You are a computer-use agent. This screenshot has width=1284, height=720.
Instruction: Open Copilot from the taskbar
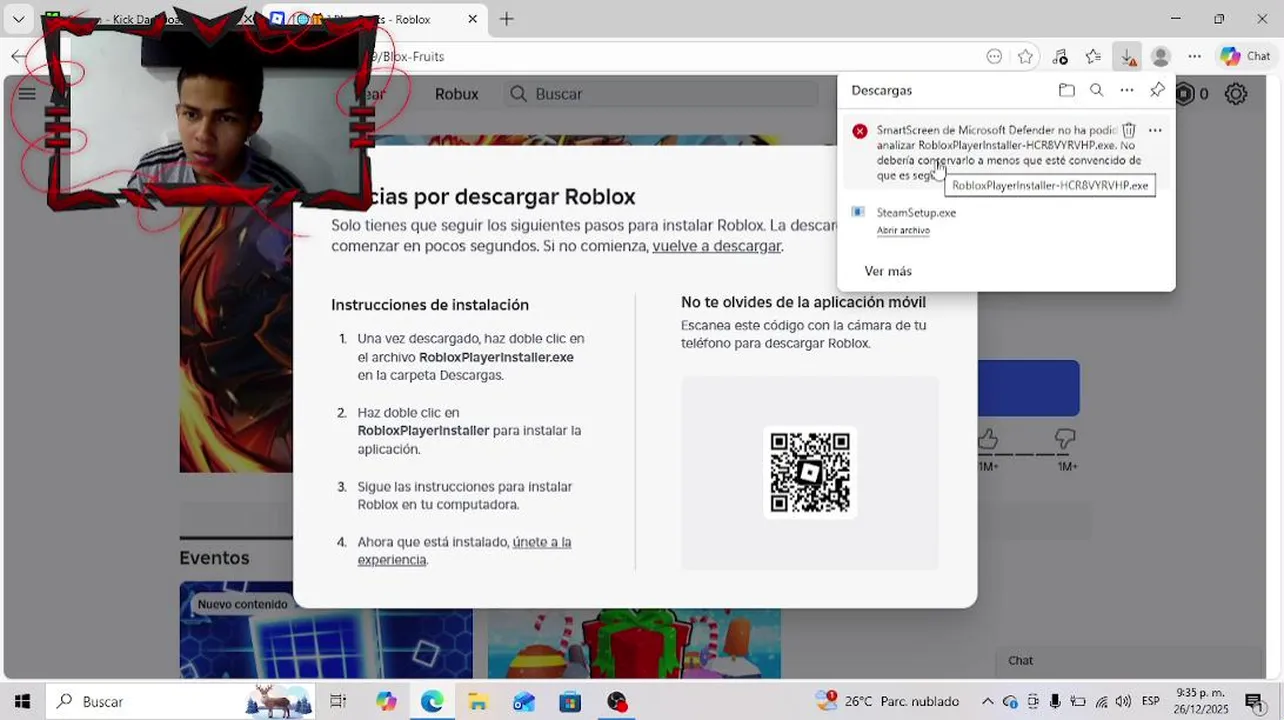tap(386, 702)
